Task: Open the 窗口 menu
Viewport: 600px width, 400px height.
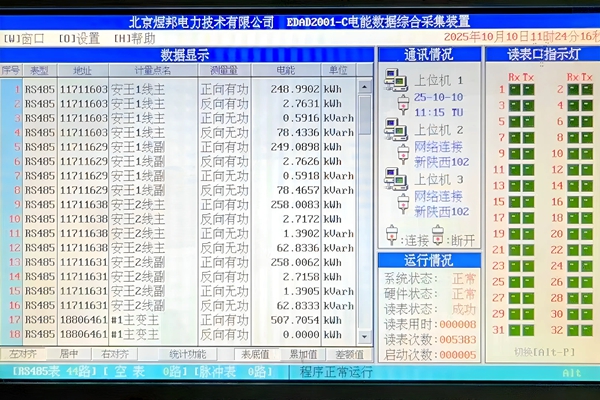Action: click(24, 38)
